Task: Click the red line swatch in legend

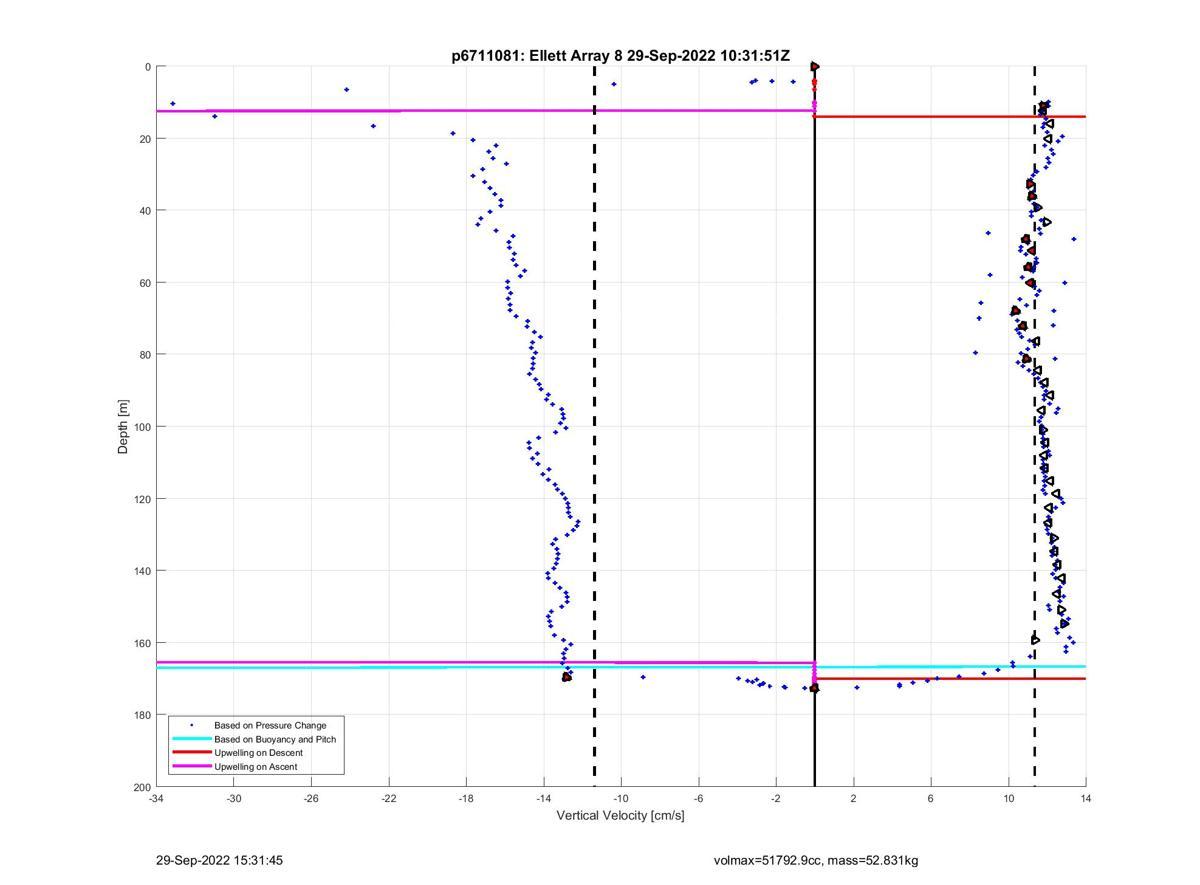Action: [x=191, y=753]
